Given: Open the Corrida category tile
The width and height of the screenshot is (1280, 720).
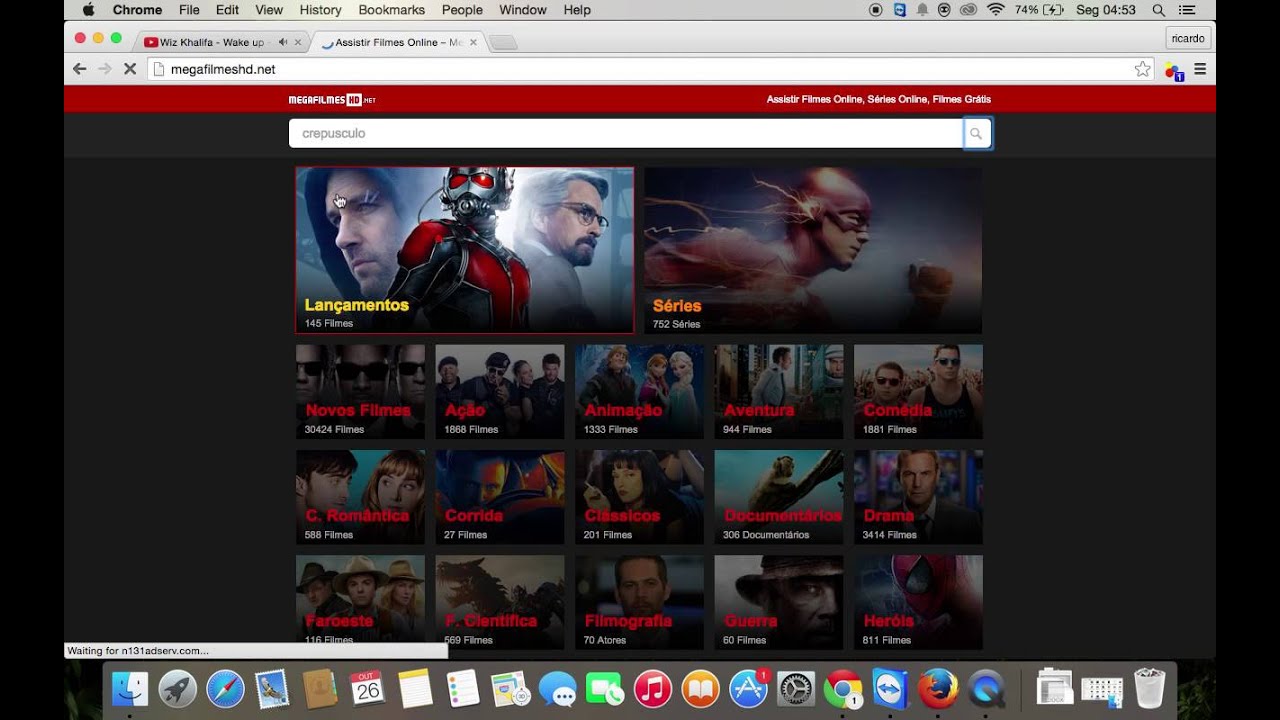Looking at the screenshot, I should tap(500, 497).
